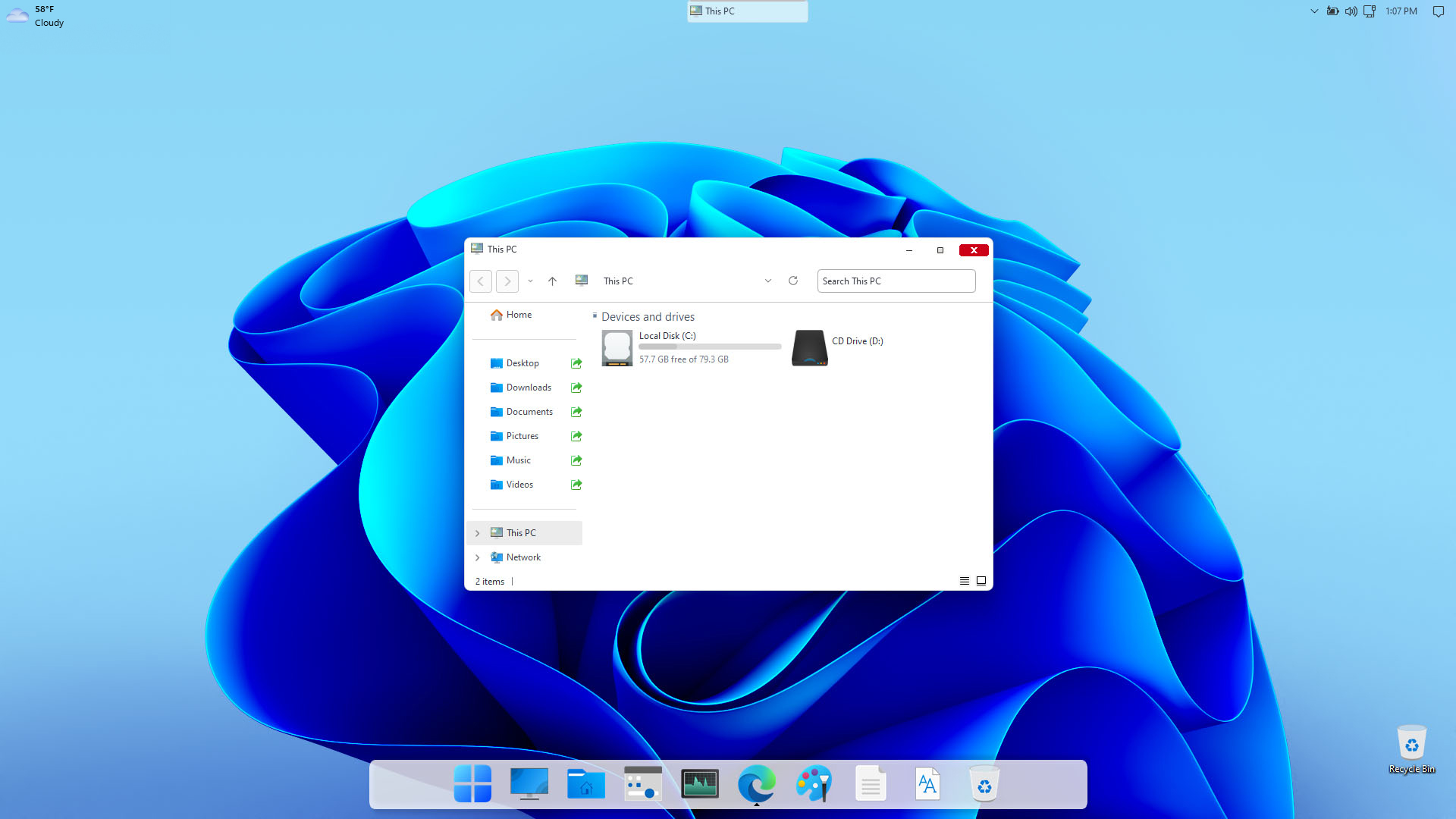Screen dimensions: 1456x819
Task: Switch to details view layout
Action: [x=965, y=581]
